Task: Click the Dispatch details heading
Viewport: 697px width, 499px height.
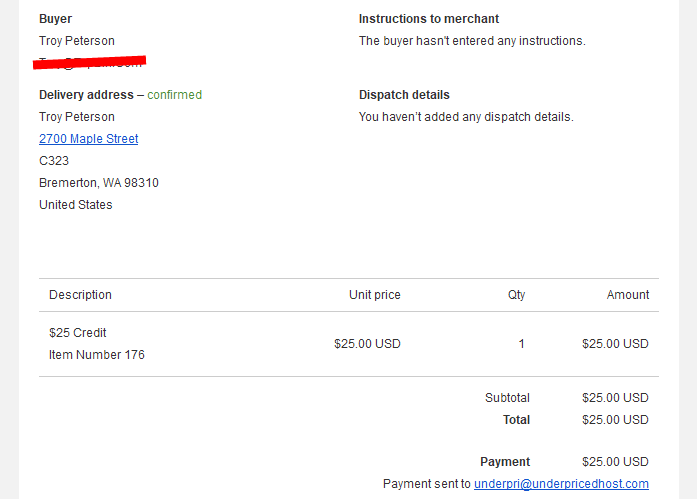Action: [404, 95]
